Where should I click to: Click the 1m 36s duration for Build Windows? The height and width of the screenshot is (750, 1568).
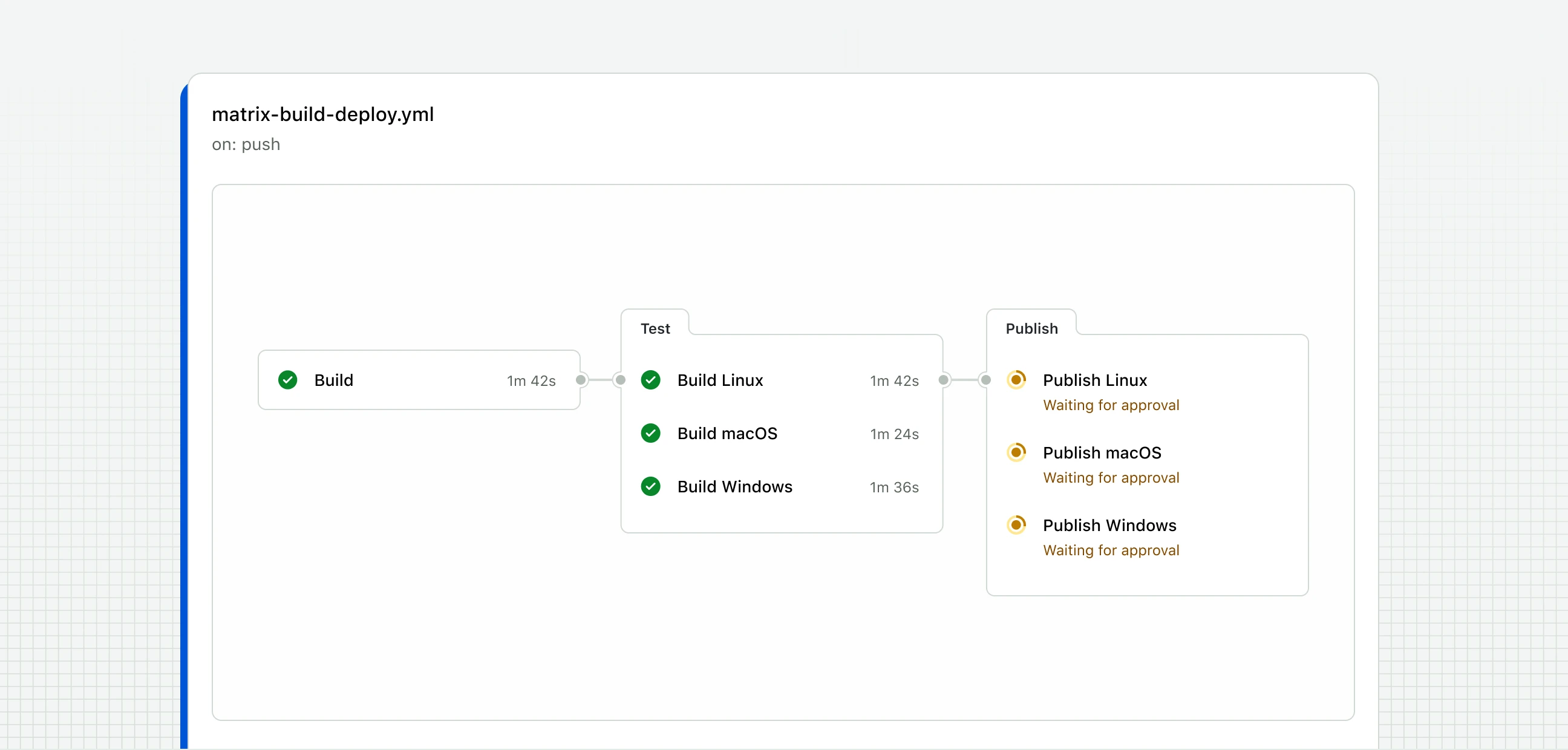pyautogui.click(x=894, y=487)
